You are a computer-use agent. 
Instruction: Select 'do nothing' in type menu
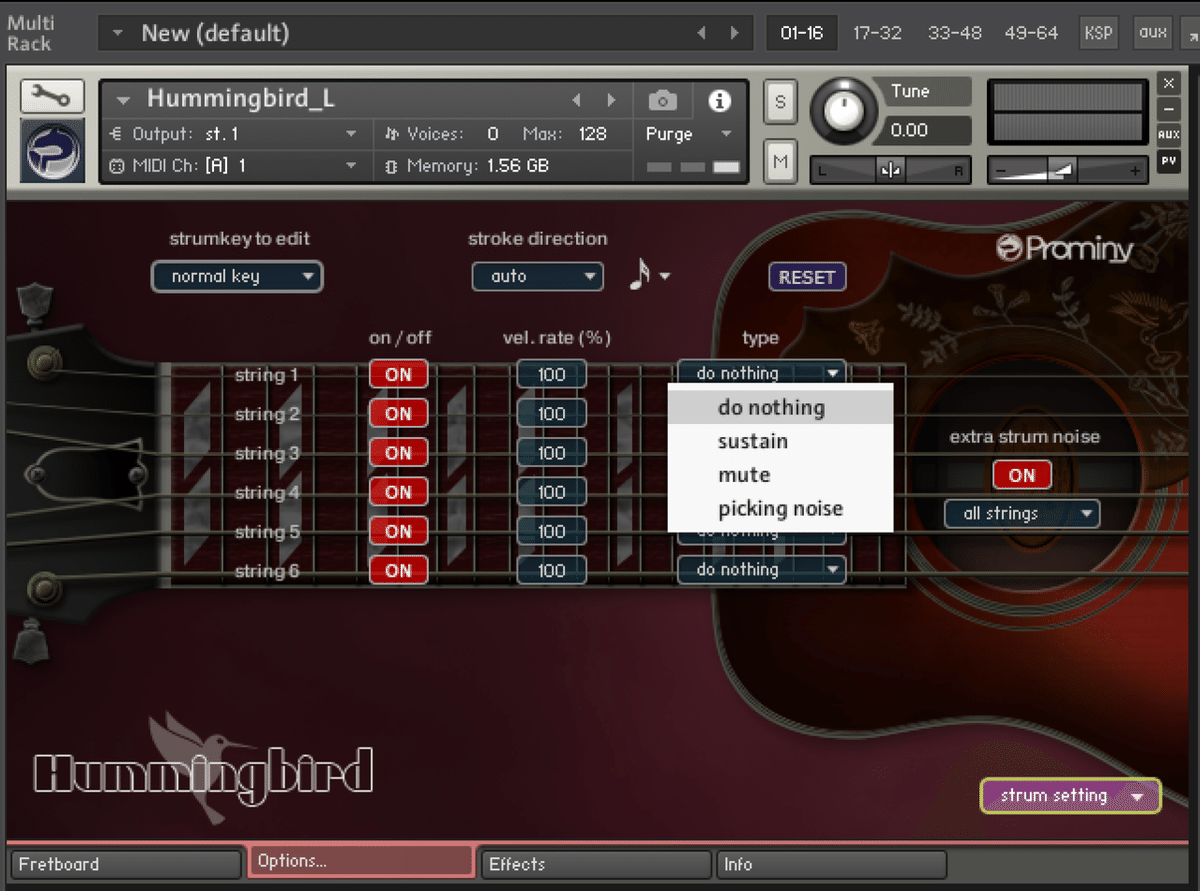tap(780, 407)
